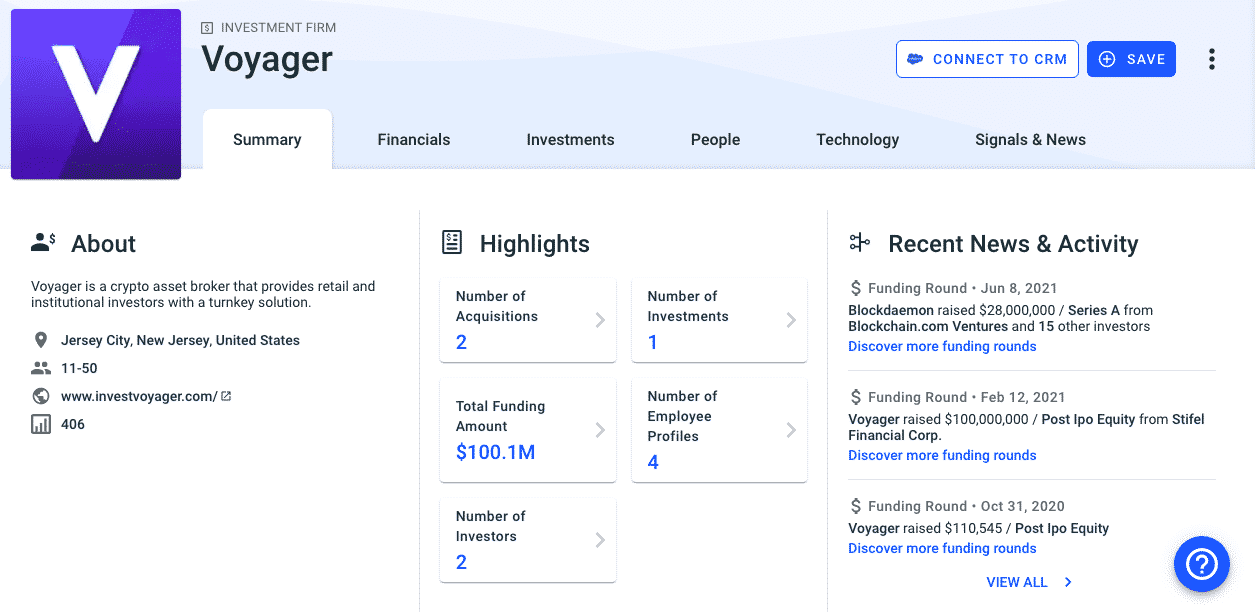Expand the Number of Investors card chevron
This screenshot has width=1255, height=616.
[x=600, y=540]
